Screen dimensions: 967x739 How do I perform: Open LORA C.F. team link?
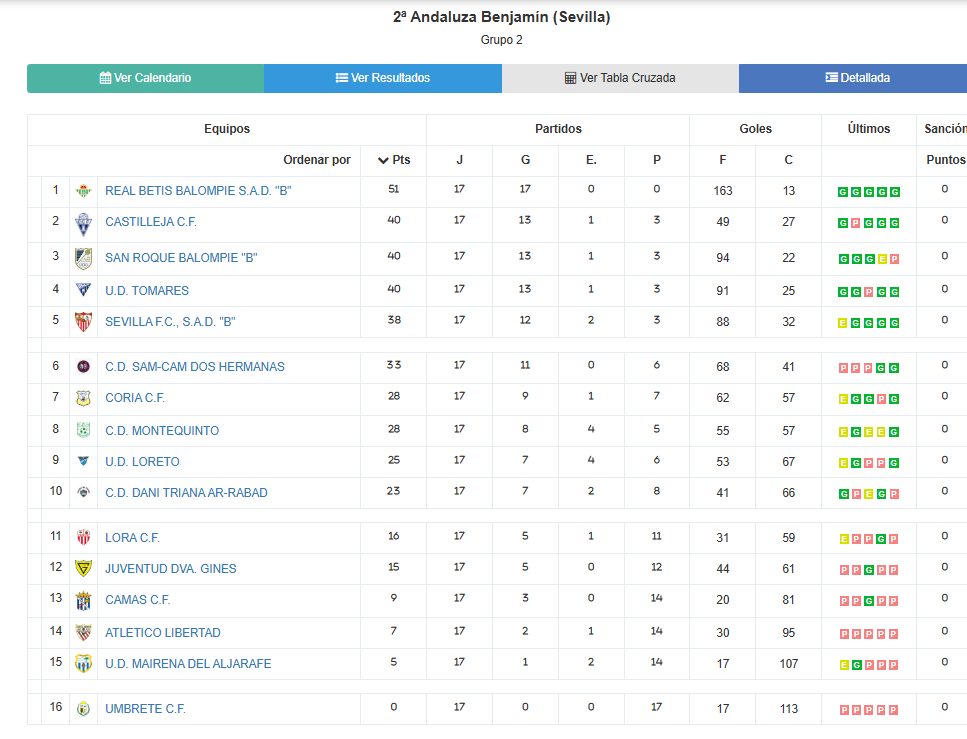point(133,537)
